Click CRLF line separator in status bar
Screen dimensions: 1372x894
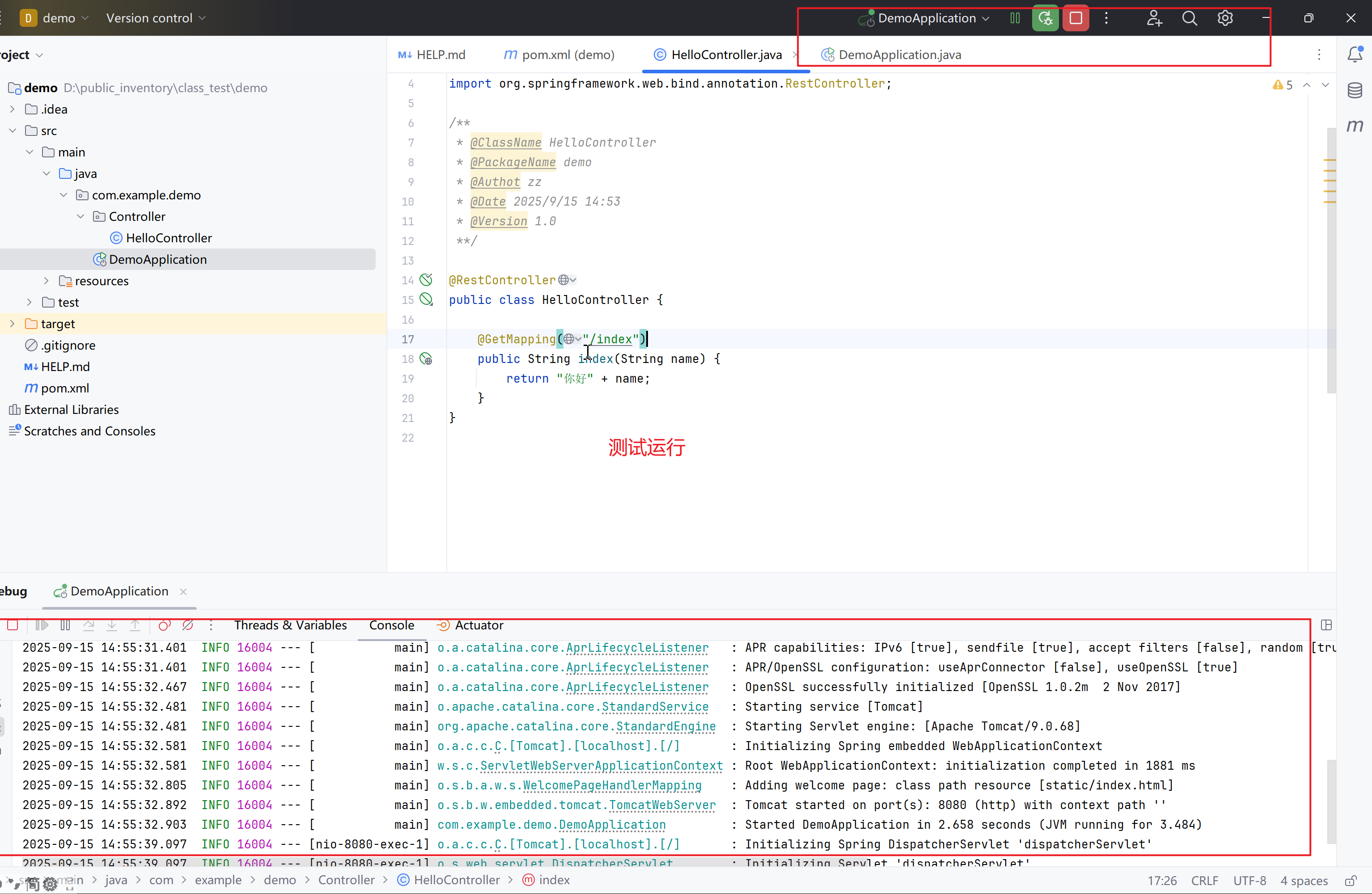coord(1204,880)
